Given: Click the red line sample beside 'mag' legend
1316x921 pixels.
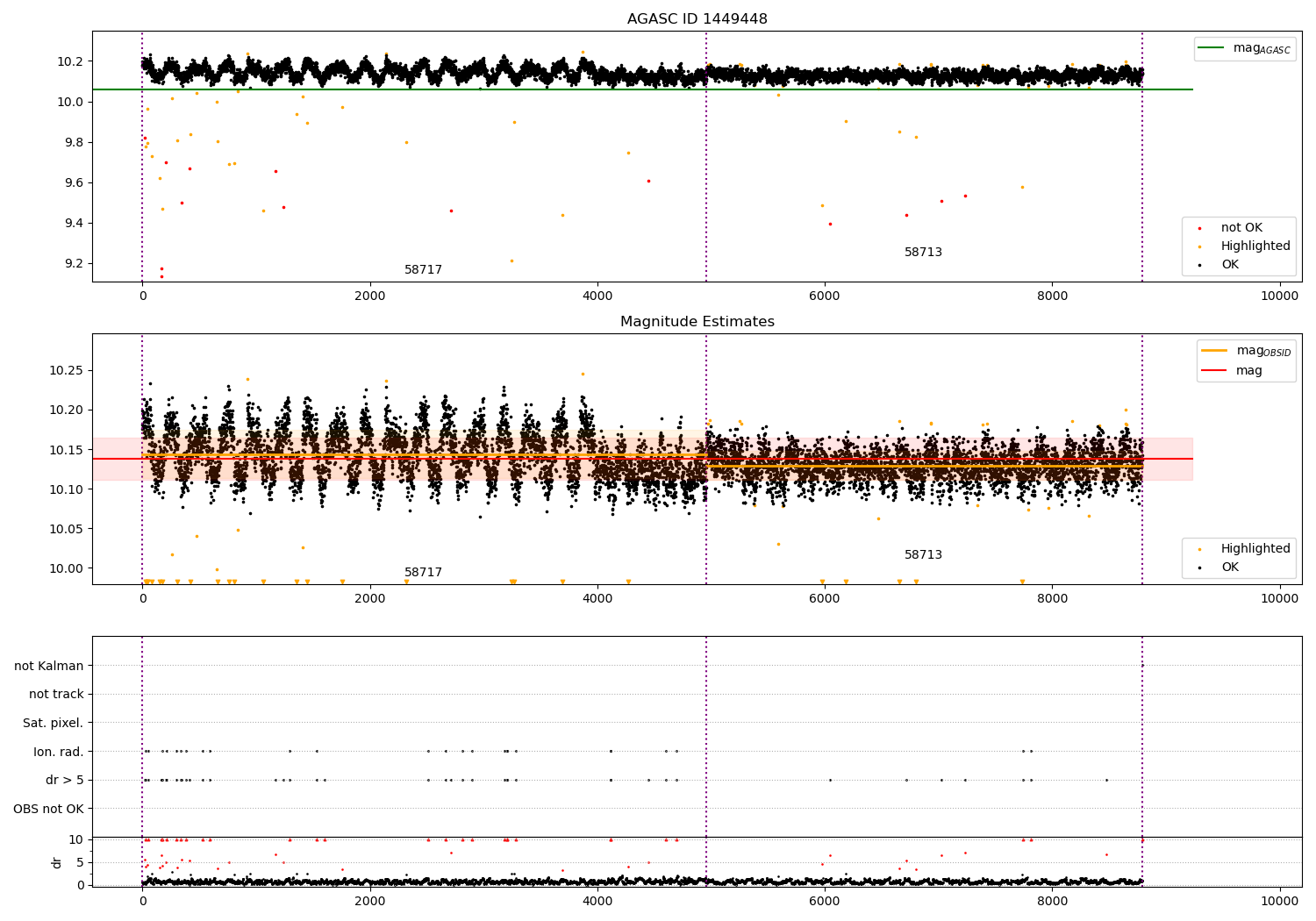Looking at the screenshot, I should point(1215,371).
